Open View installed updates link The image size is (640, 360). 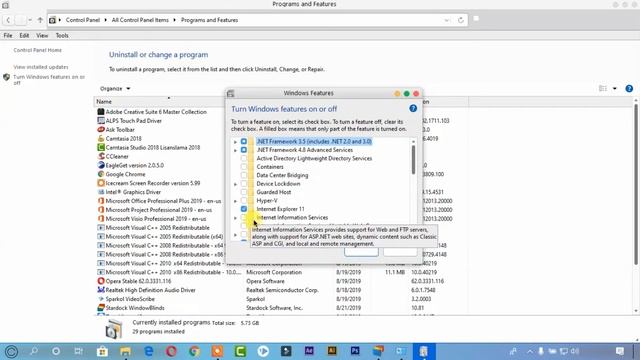pos(41,67)
